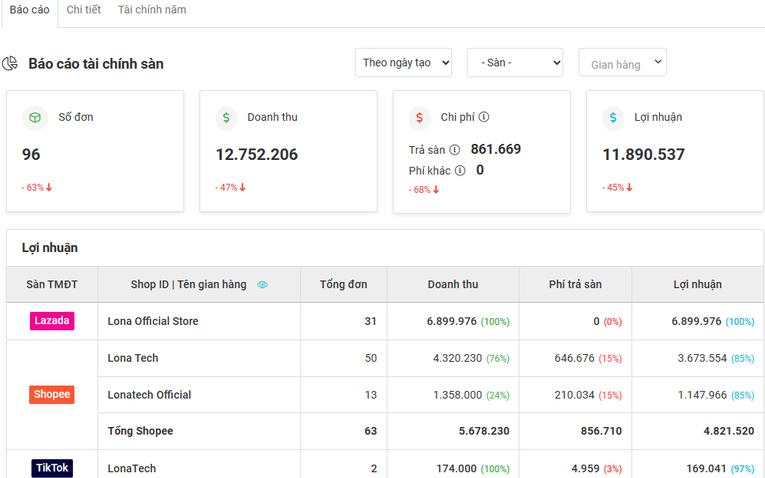The height and width of the screenshot is (478, 765).
Task: Click the TikTok platform badge
Action: click(x=52, y=468)
